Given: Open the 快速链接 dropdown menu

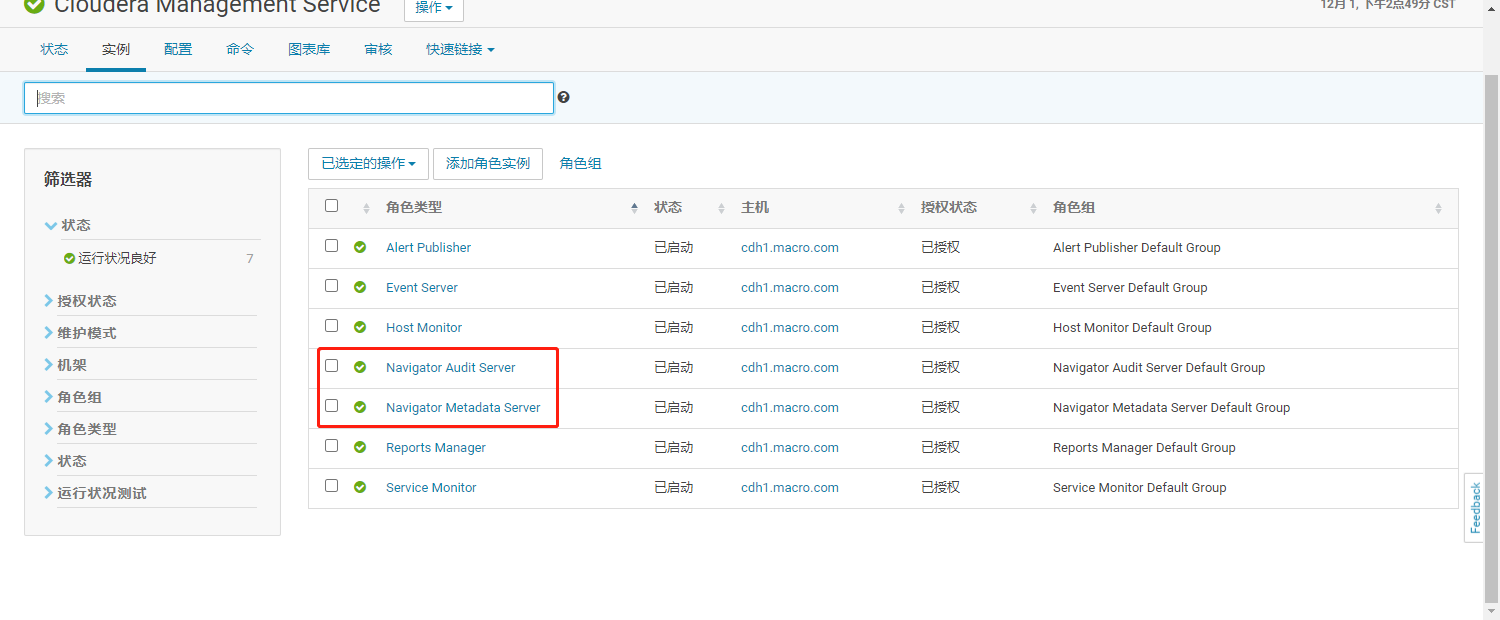Looking at the screenshot, I should [x=460, y=49].
